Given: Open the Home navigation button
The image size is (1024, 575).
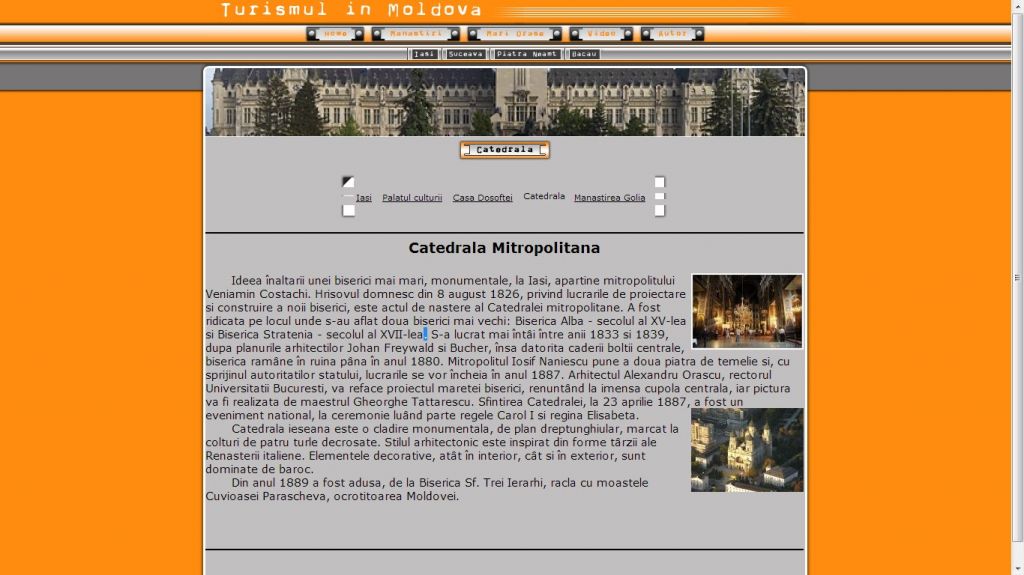Looking at the screenshot, I should pyautogui.click(x=335, y=34).
